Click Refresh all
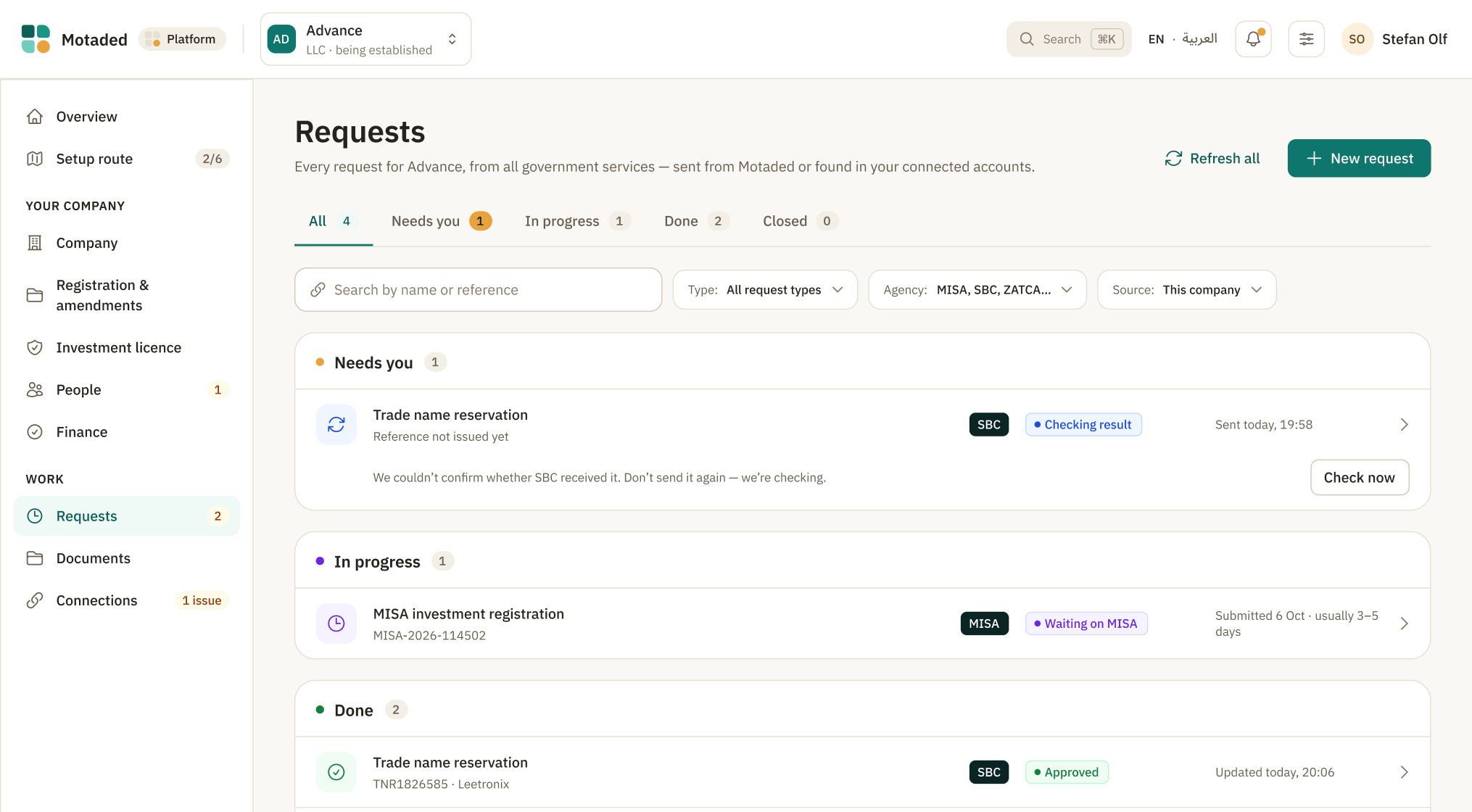The height and width of the screenshot is (812, 1472). [x=1212, y=158]
